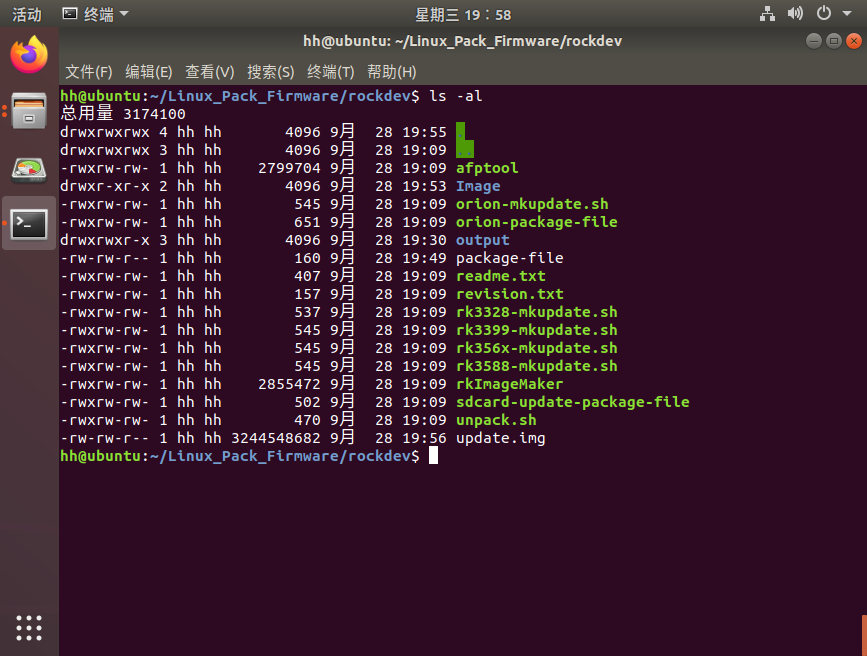867x656 pixels.
Task: Open the 文件(F) menu
Action: pos(89,71)
